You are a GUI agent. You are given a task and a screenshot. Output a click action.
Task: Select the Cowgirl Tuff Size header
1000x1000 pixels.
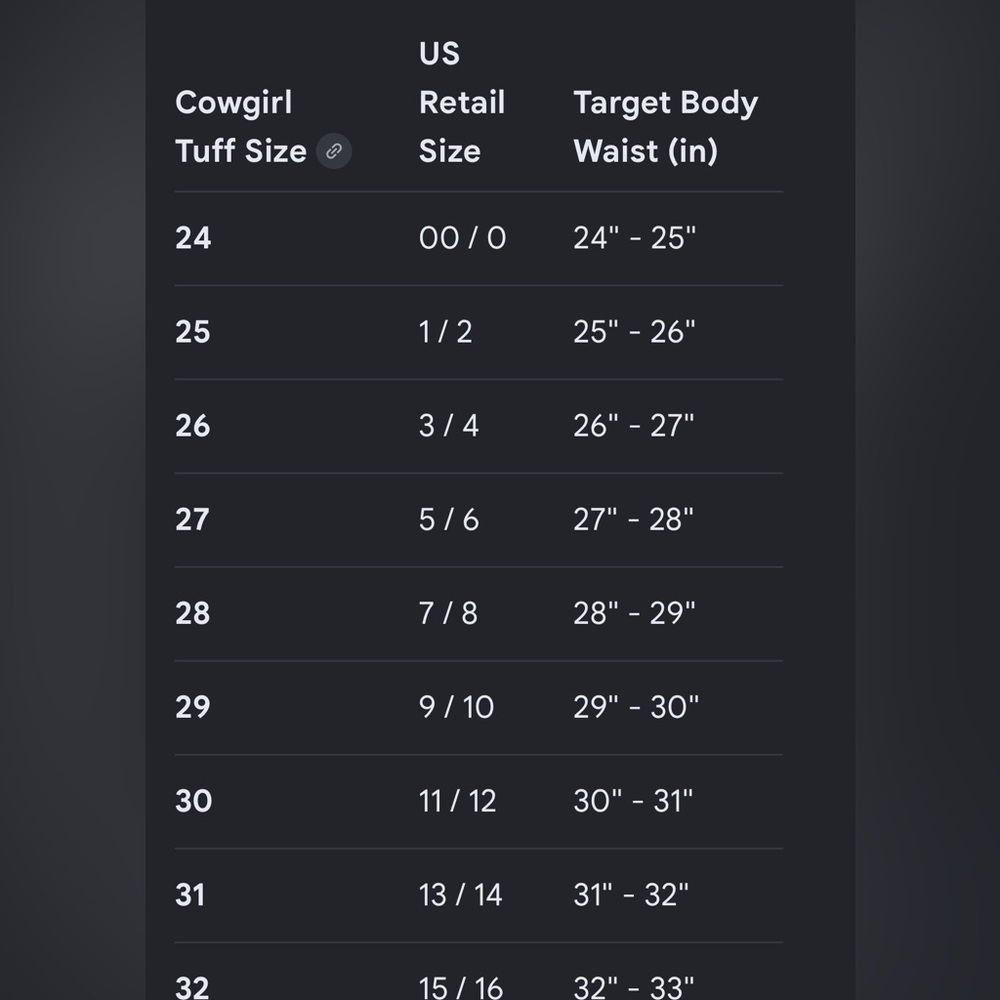241,127
